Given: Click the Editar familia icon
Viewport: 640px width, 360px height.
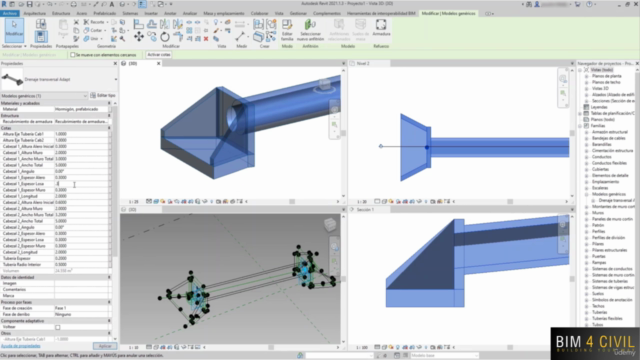Looking at the screenshot, I should pos(287,30).
